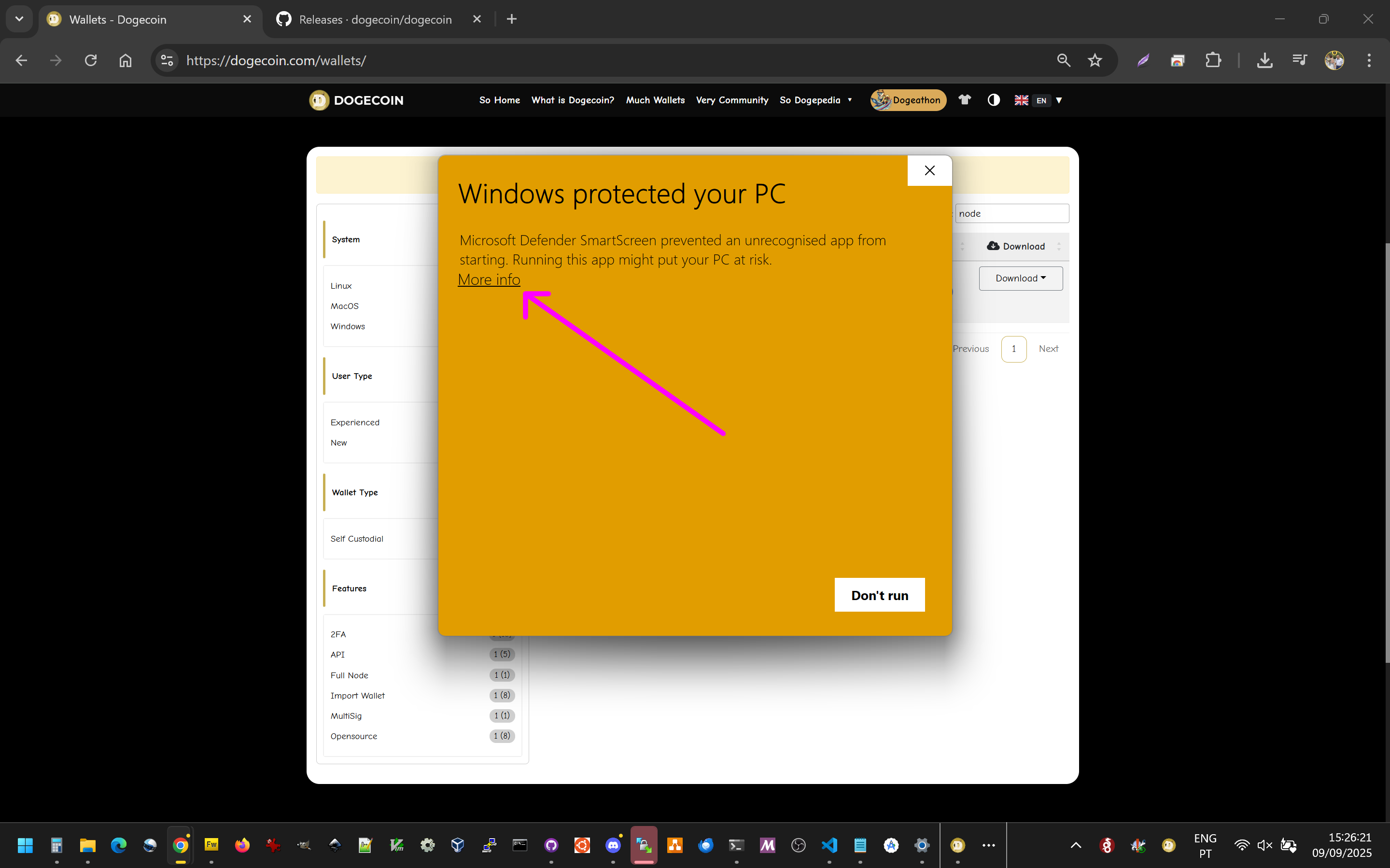This screenshot has width=1390, height=868.
Task: Open Much Wallets menu item
Action: [x=655, y=100]
